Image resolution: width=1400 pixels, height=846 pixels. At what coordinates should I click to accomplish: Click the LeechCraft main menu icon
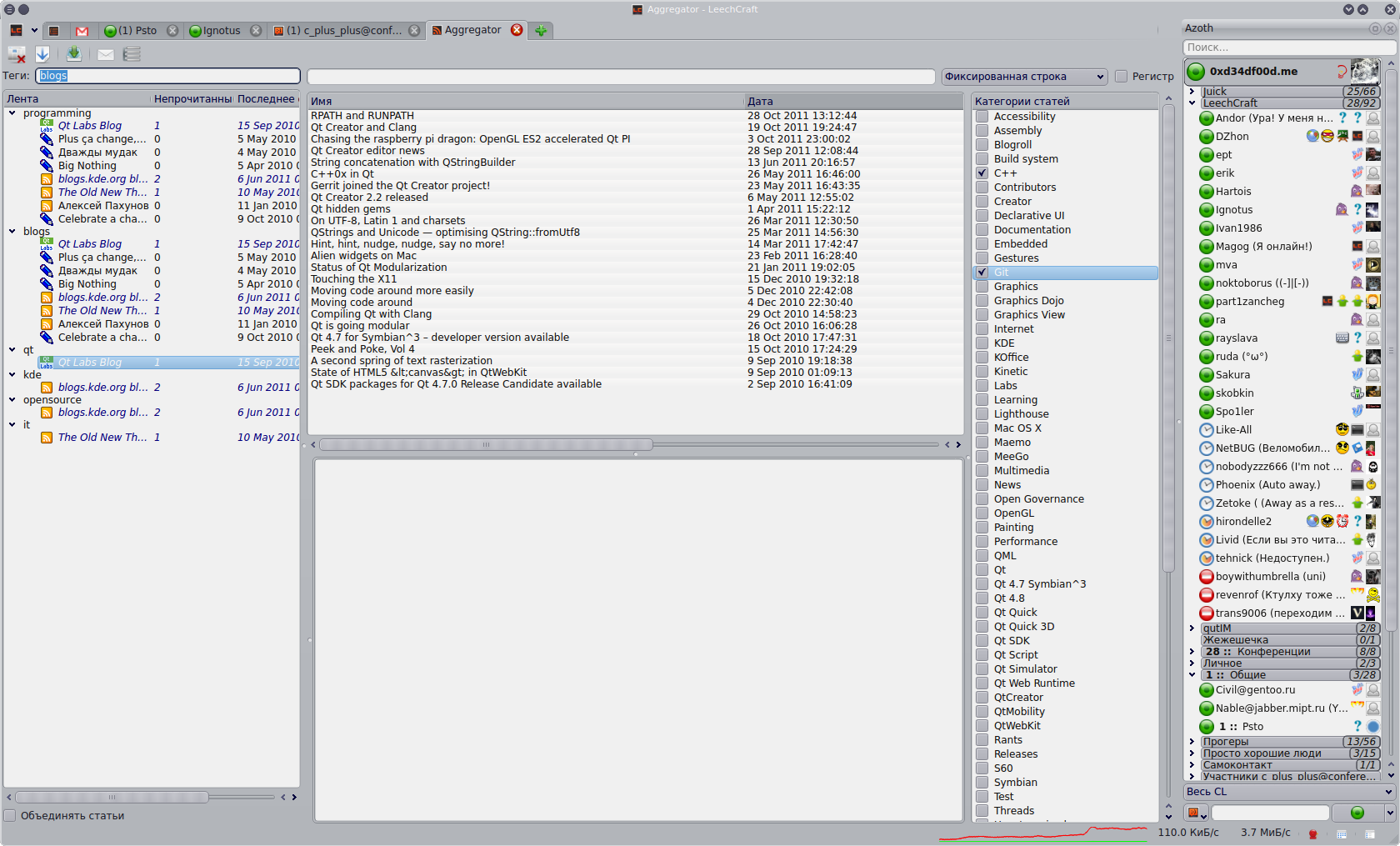click(16, 30)
